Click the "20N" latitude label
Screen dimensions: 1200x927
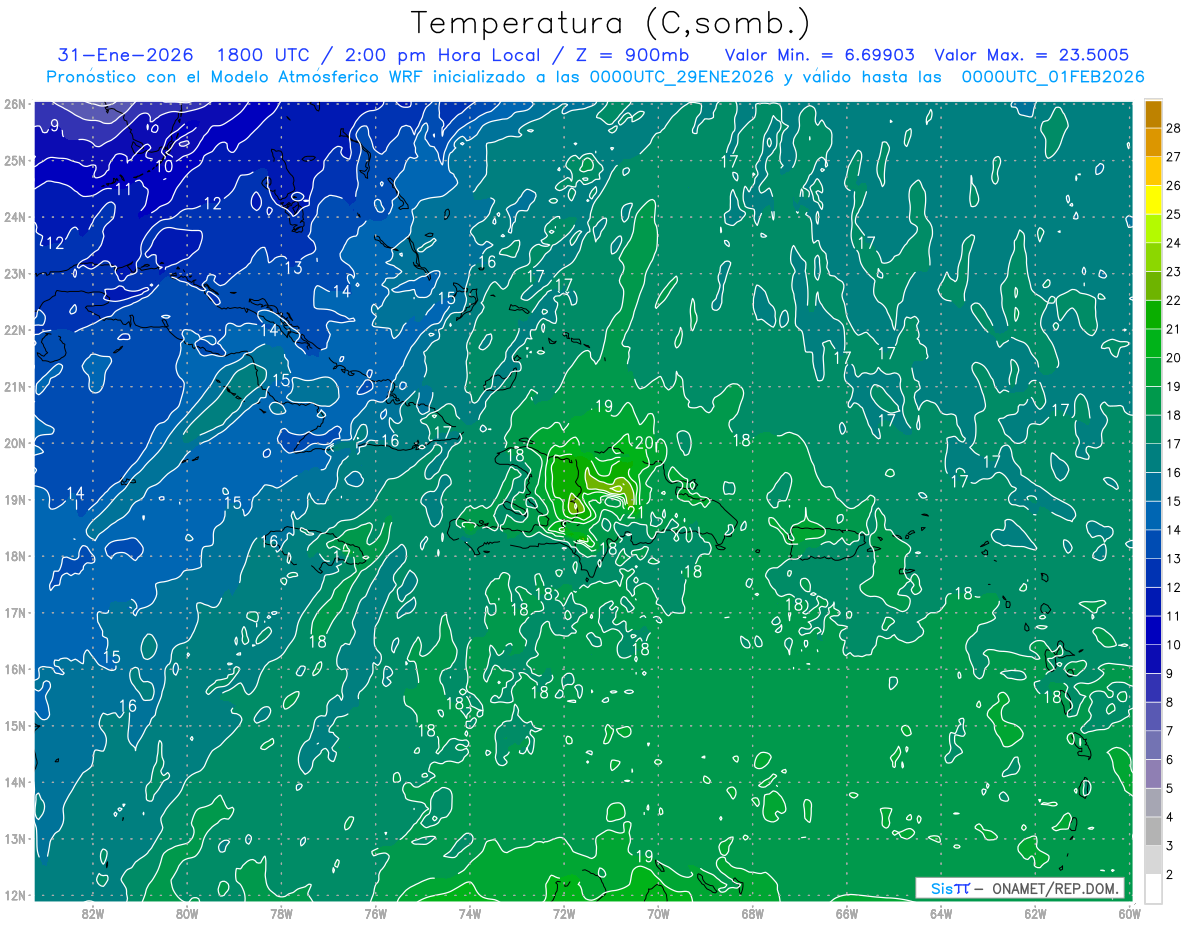point(15,443)
